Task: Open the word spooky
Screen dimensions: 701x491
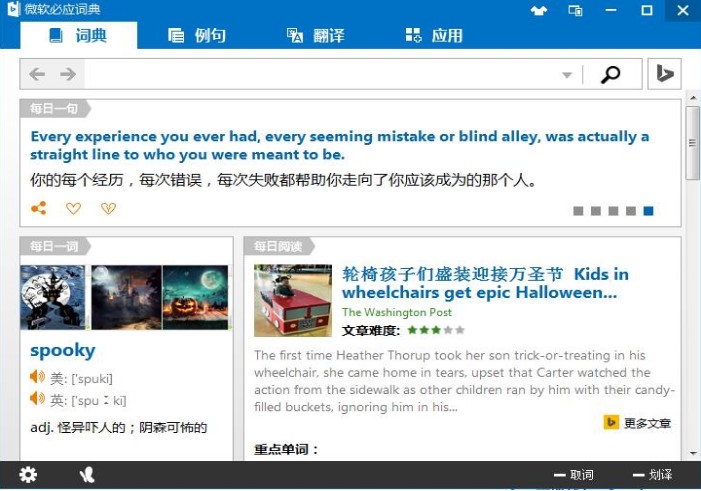Action: tap(63, 350)
